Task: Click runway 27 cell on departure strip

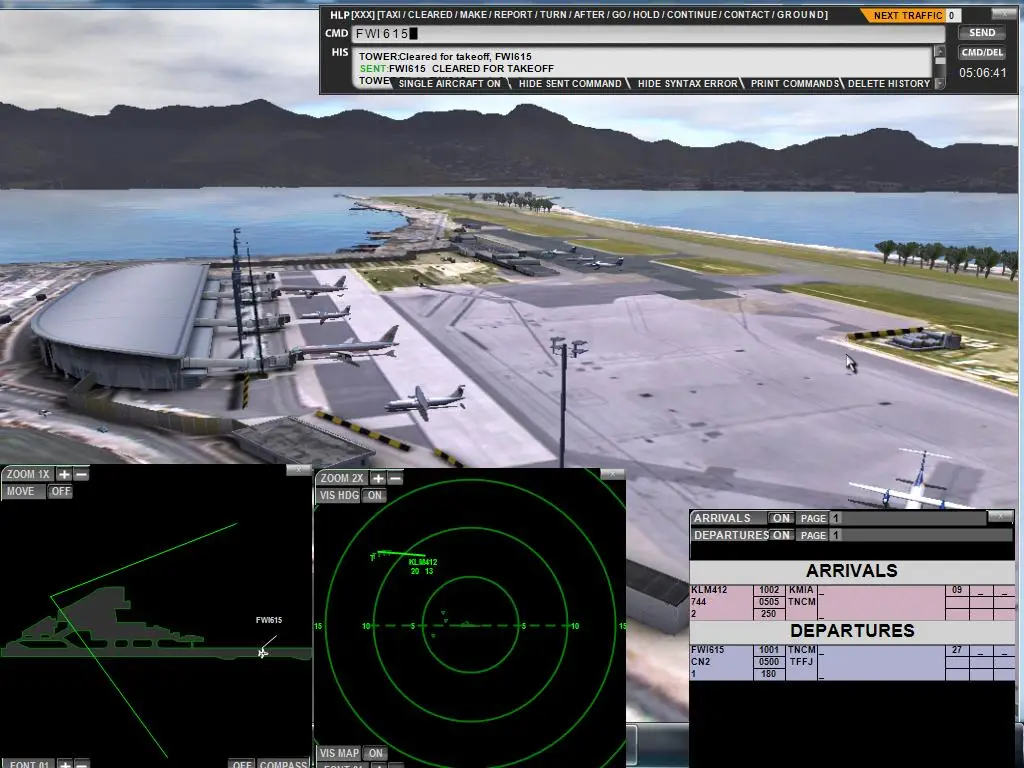Action: (x=957, y=650)
